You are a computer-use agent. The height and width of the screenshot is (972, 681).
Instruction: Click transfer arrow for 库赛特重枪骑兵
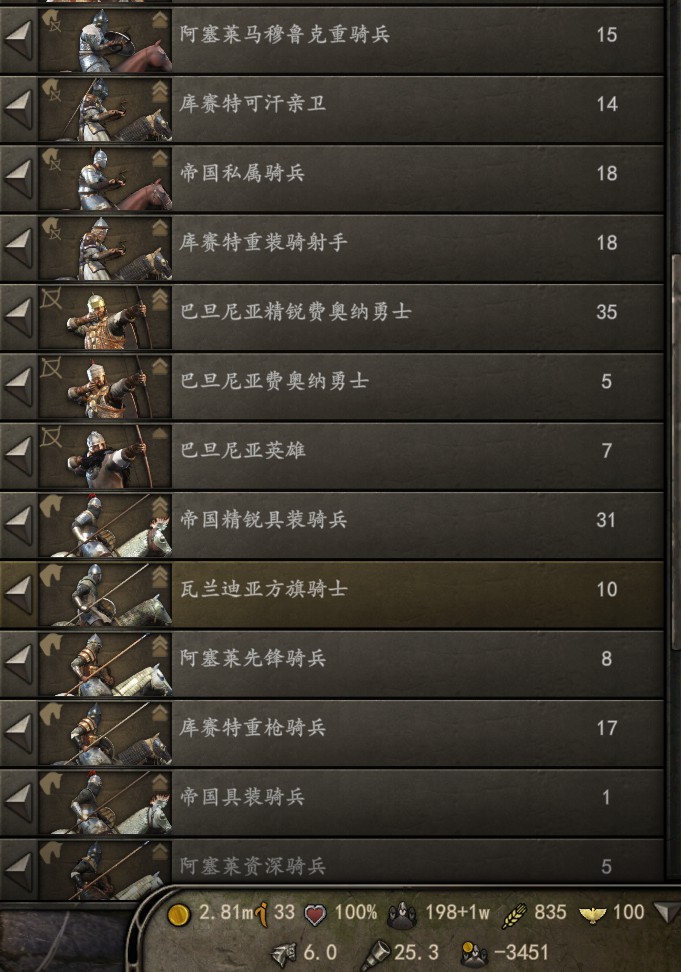[18, 734]
